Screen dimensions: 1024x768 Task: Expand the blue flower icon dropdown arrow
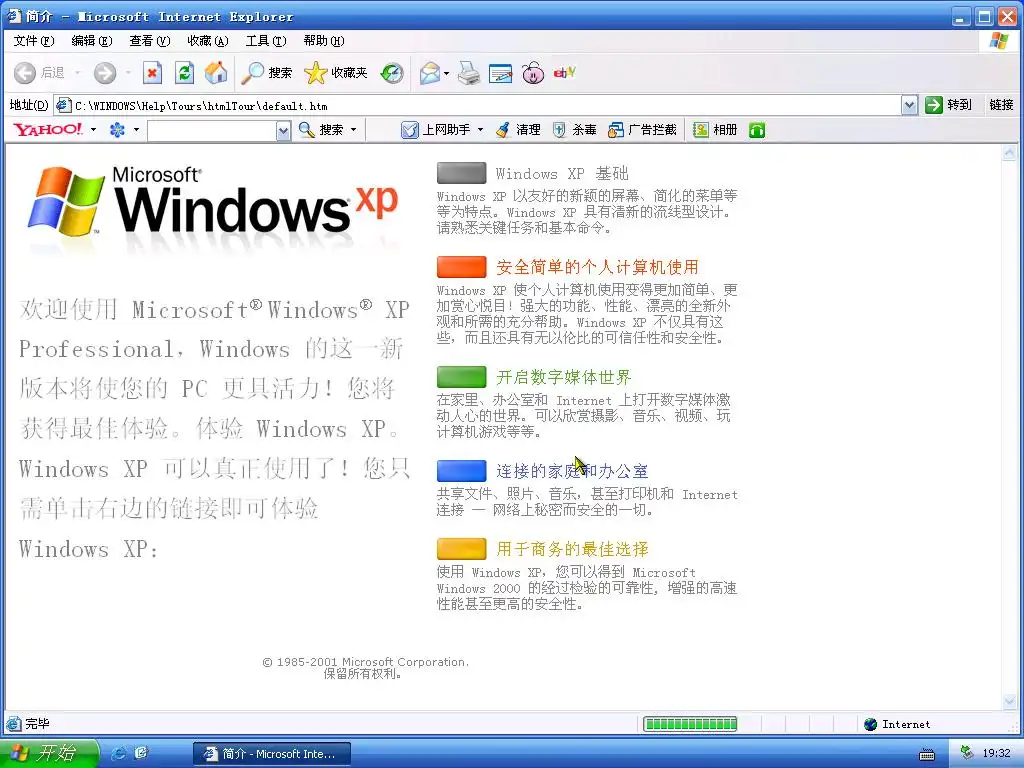coord(136,129)
